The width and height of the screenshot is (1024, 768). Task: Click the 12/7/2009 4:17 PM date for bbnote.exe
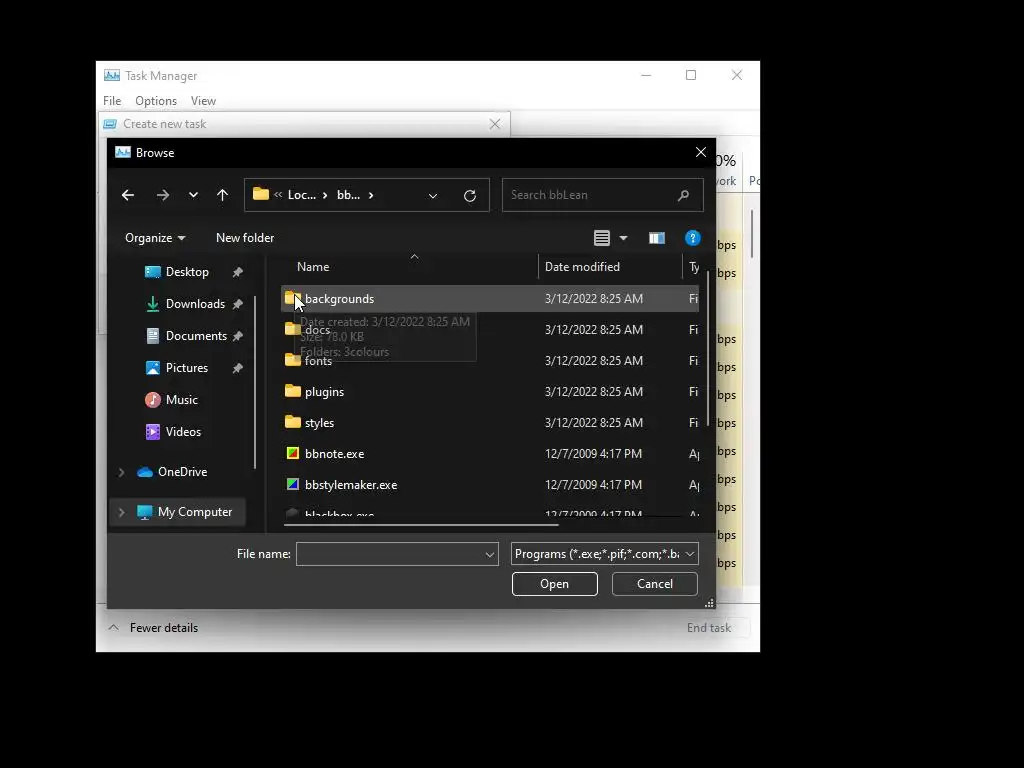tap(593, 454)
